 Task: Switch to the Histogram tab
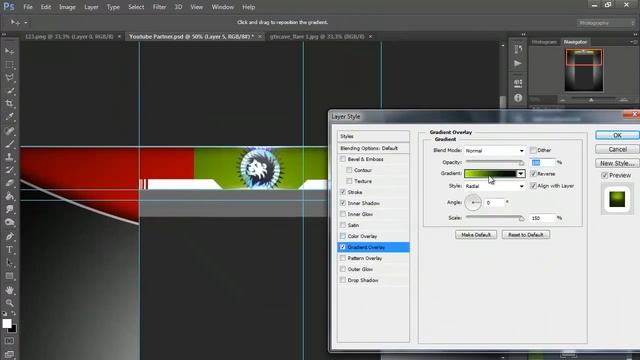click(x=544, y=42)
